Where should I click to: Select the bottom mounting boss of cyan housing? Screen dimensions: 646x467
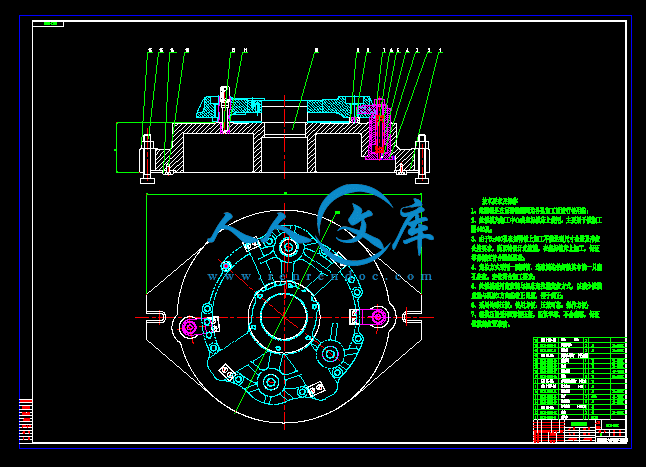271,382
